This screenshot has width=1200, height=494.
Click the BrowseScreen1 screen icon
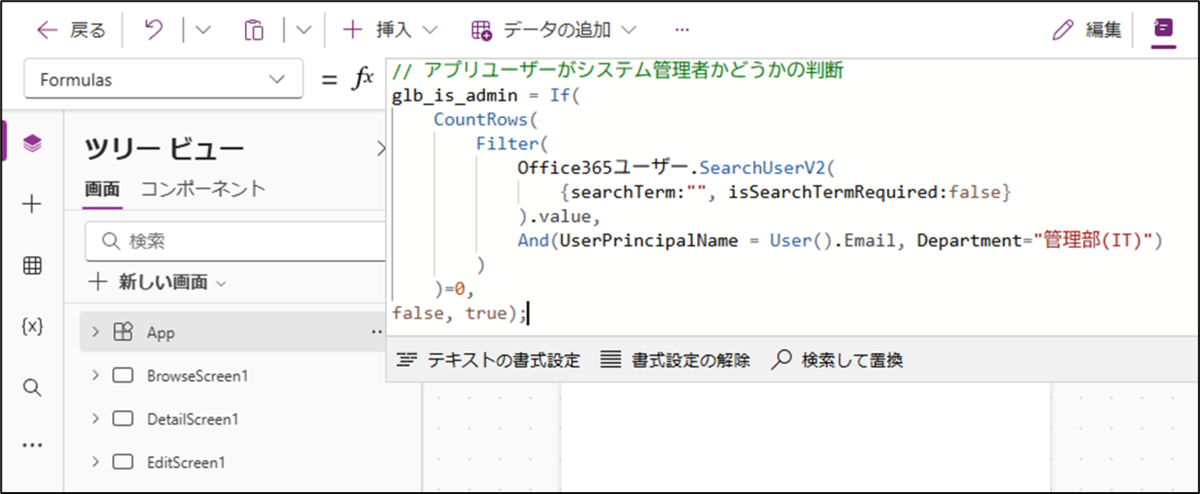(123, 376)
